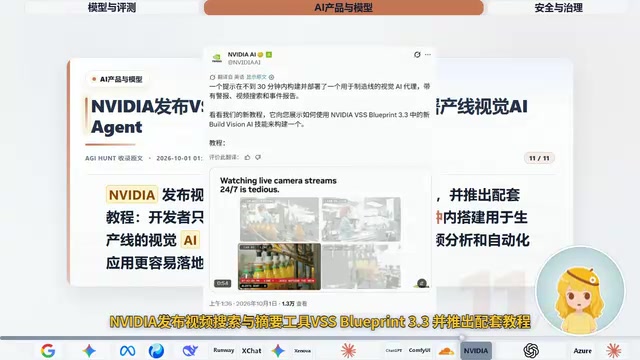Viewport: 640px width, 360px height.
Task: Select the Gemini sparkle icon beside XChat
Action: (278, 351)
